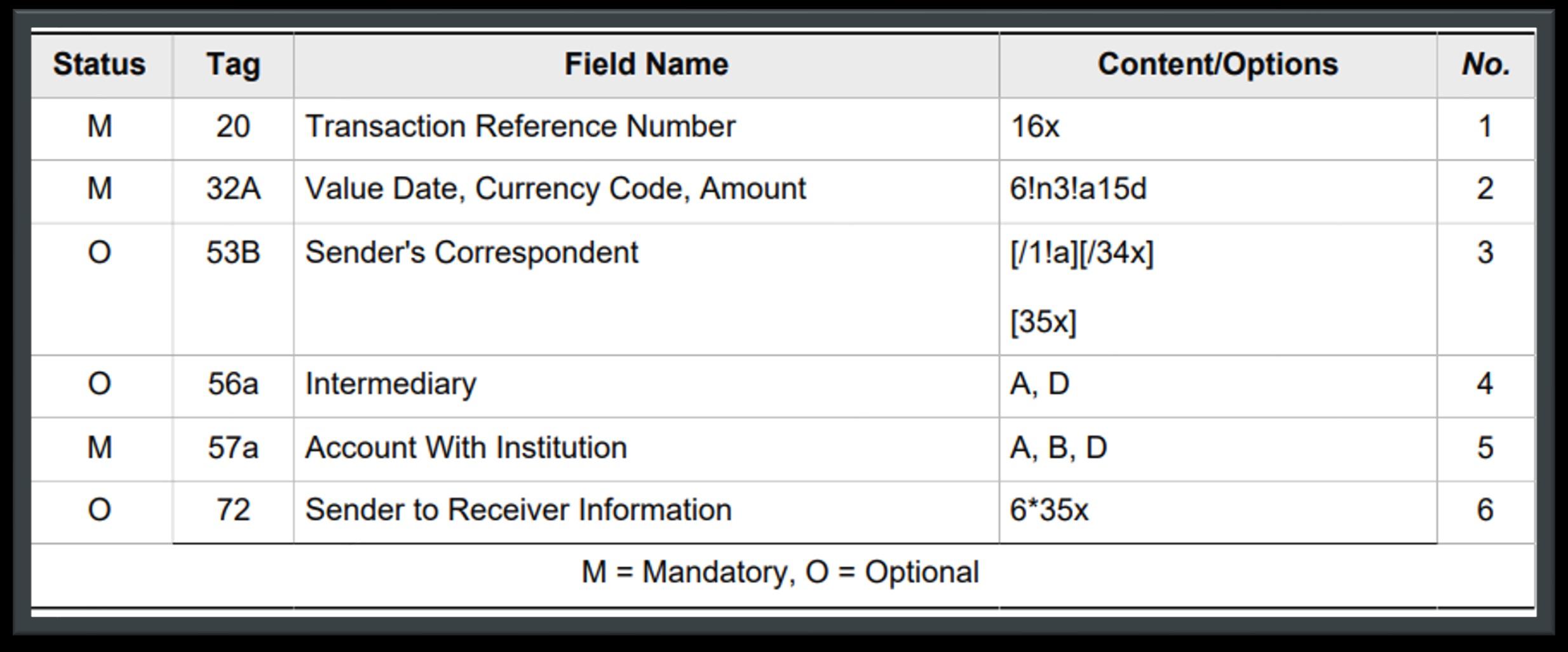The width and height of the screenshot is (1568, 652).
Task: Select the Field Name column header
Action: 646,65
